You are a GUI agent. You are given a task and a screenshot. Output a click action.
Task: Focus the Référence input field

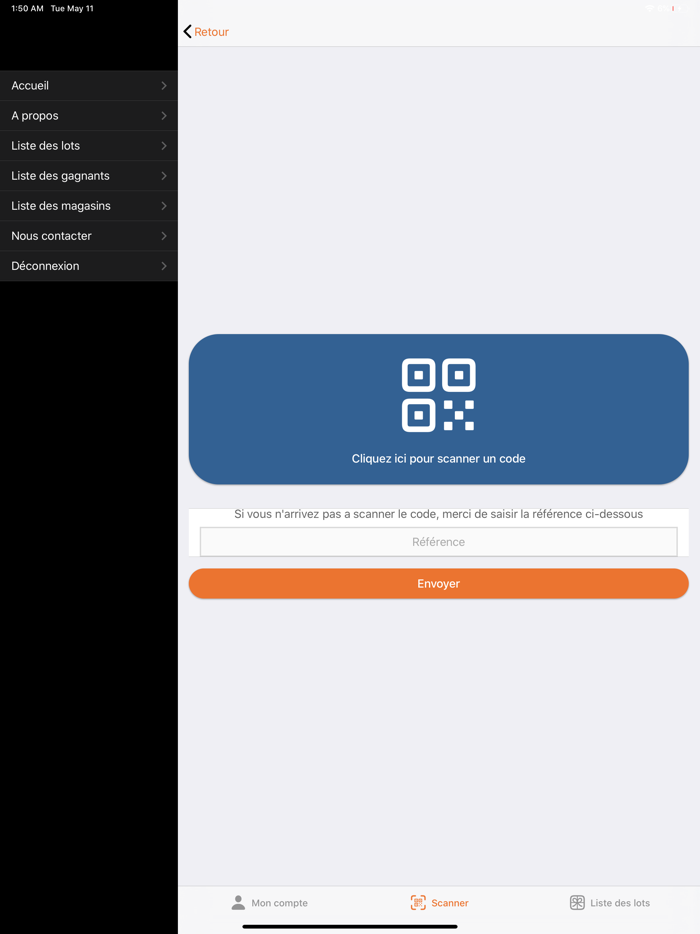pos(438,542)
